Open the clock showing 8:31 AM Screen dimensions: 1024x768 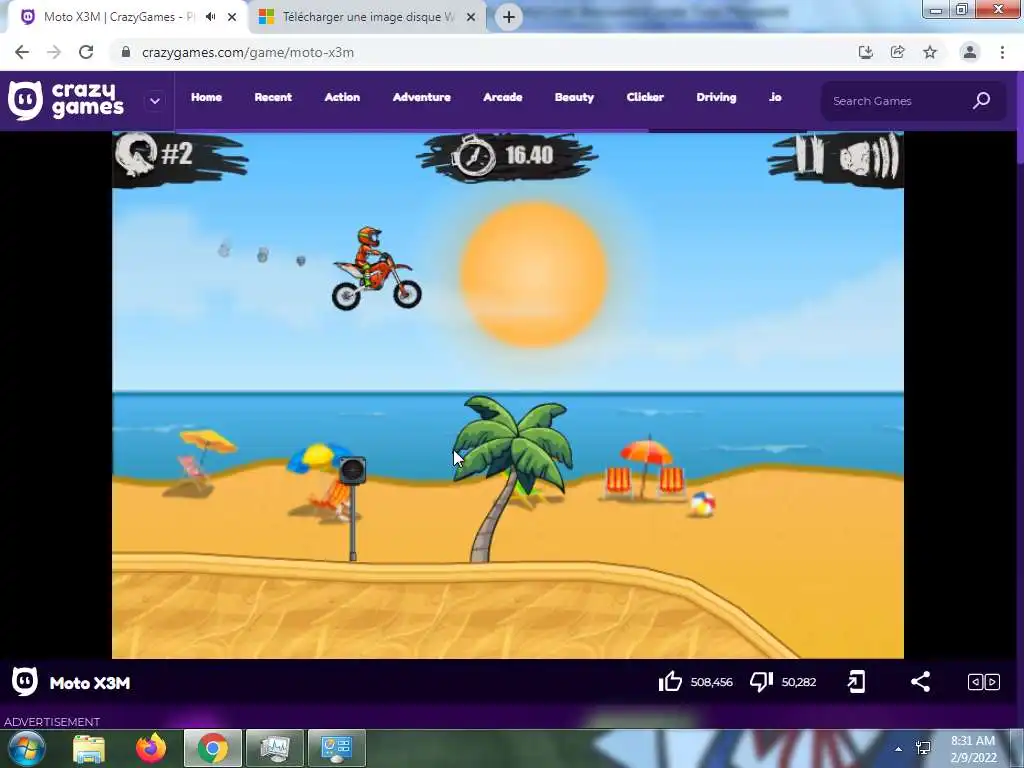(x=973, y=749)
